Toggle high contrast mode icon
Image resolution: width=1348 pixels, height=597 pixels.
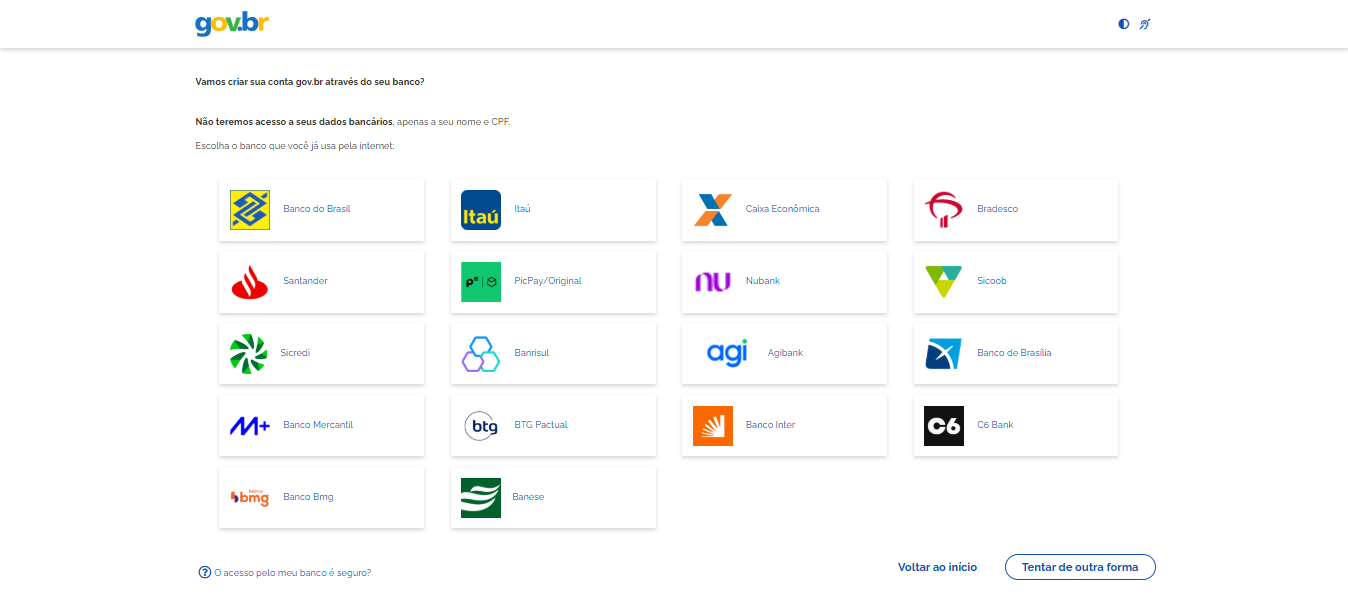[1123, 24]
